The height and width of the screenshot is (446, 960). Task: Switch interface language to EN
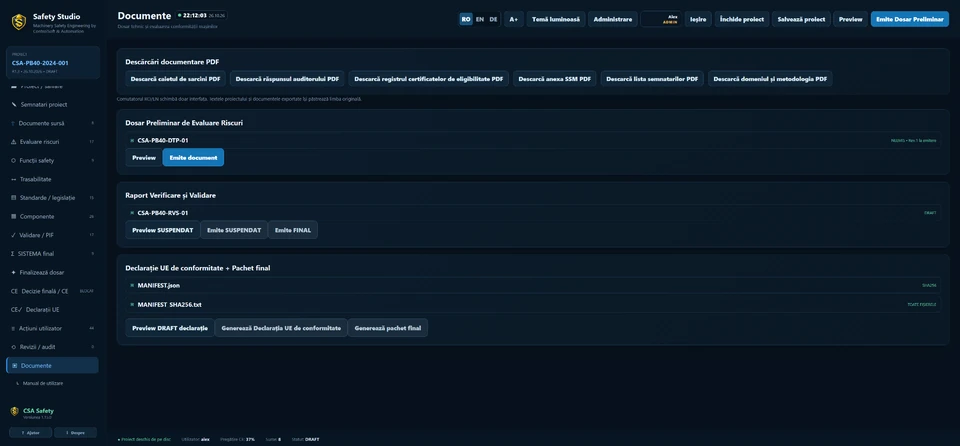479,19
